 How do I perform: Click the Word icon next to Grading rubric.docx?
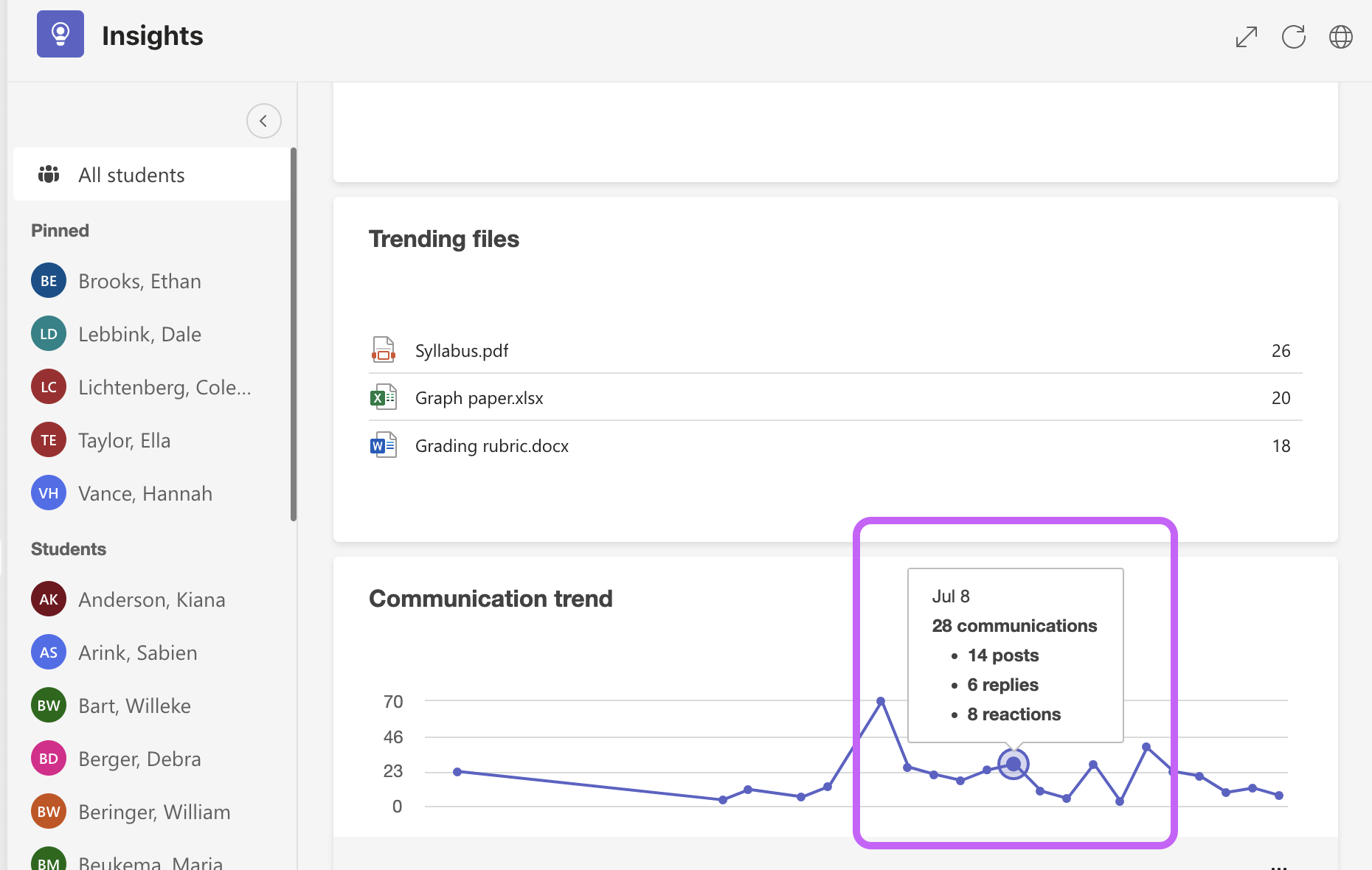click(x=383, y=445)
